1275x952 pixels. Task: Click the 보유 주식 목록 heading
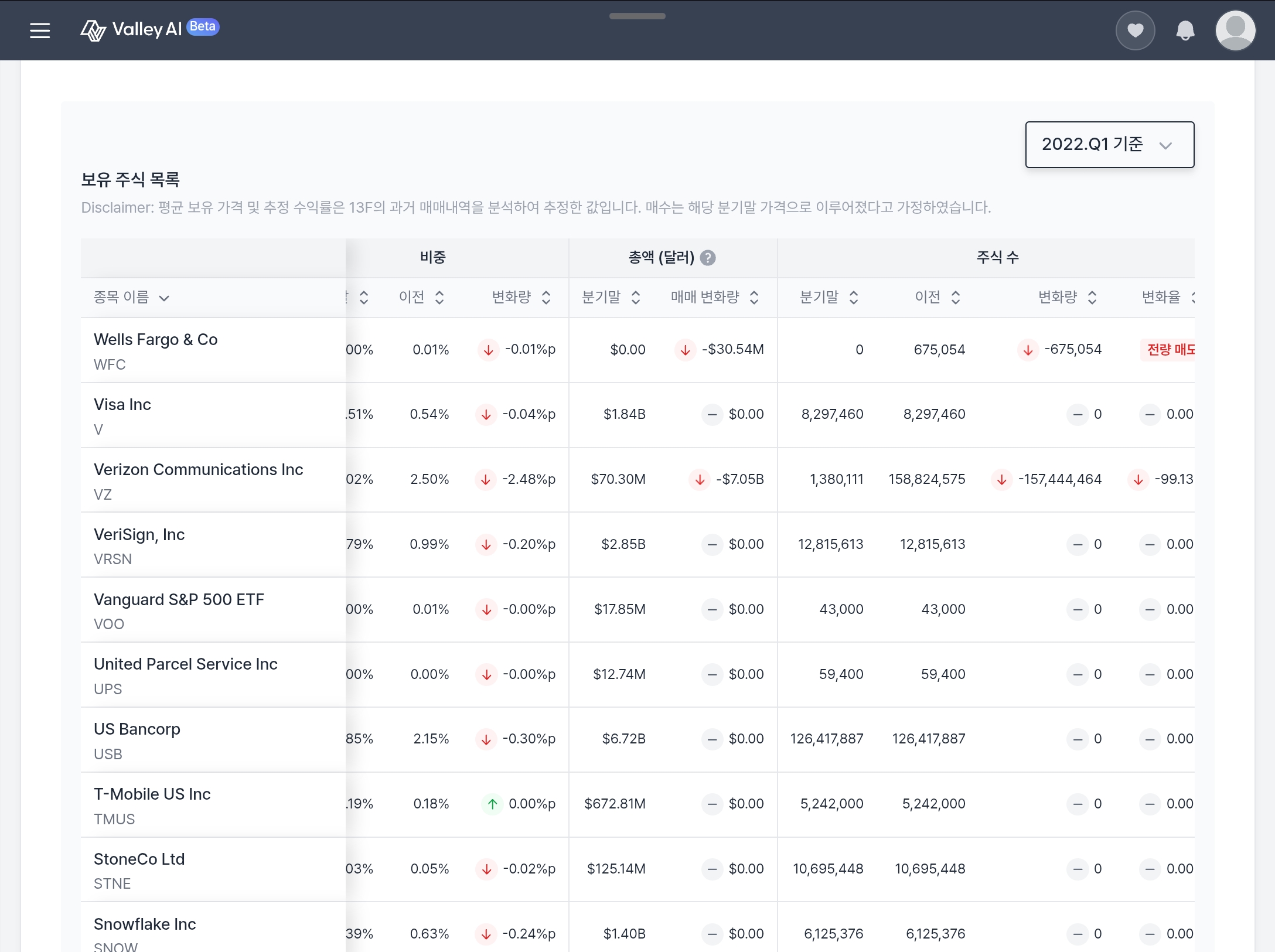coord(130,179)
